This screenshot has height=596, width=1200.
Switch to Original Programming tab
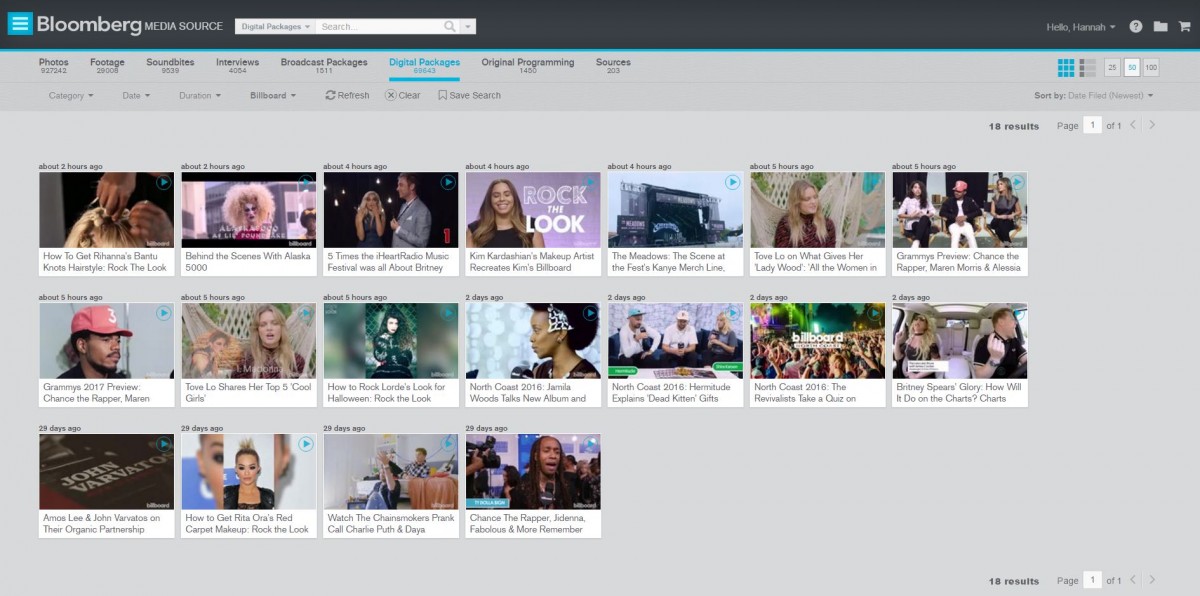pyautogui.click(x=528, y=66)
